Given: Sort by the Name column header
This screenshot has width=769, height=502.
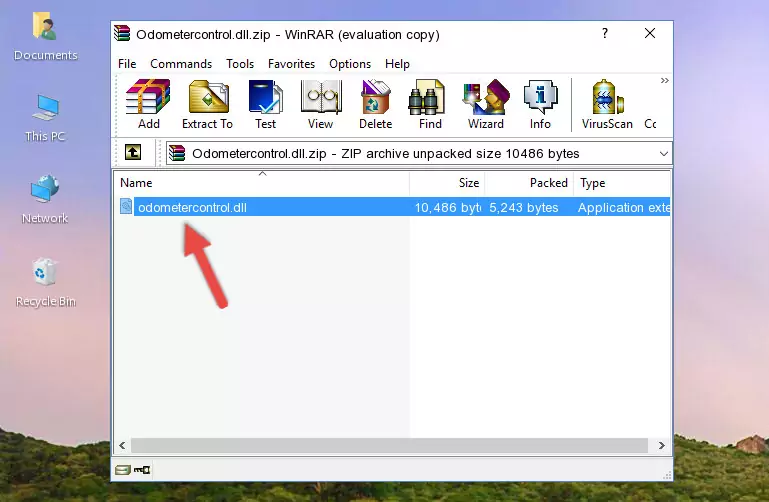Looking at the screenshot, I should [x=262, y=183].
